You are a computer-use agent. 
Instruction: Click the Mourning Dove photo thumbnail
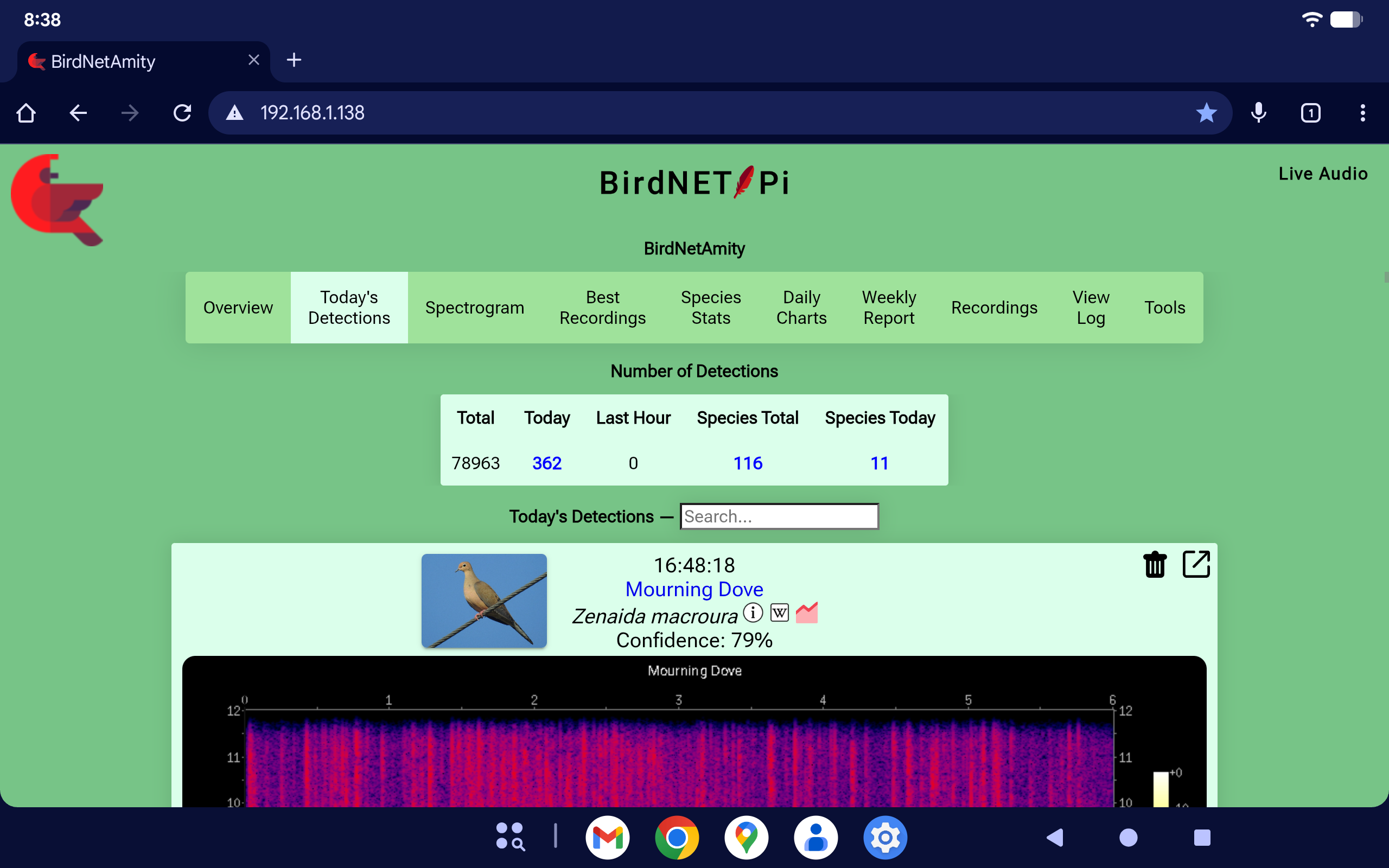(484, 601)
